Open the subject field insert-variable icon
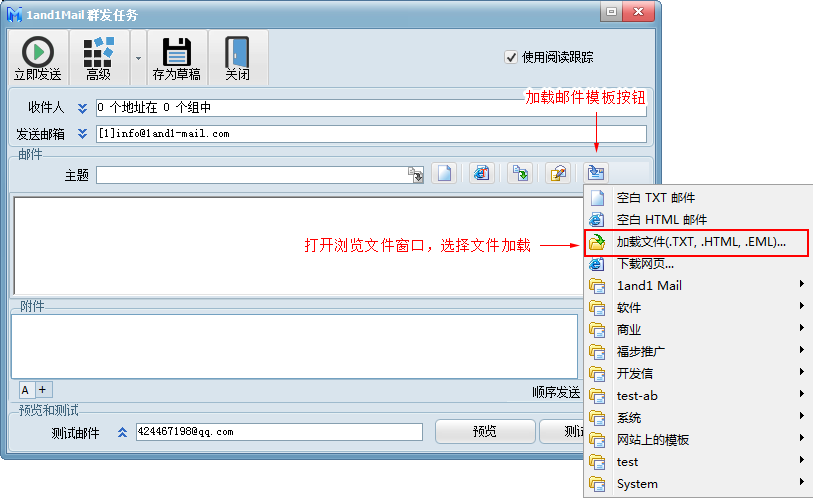The image size is (813, 501). click(416, 175)
